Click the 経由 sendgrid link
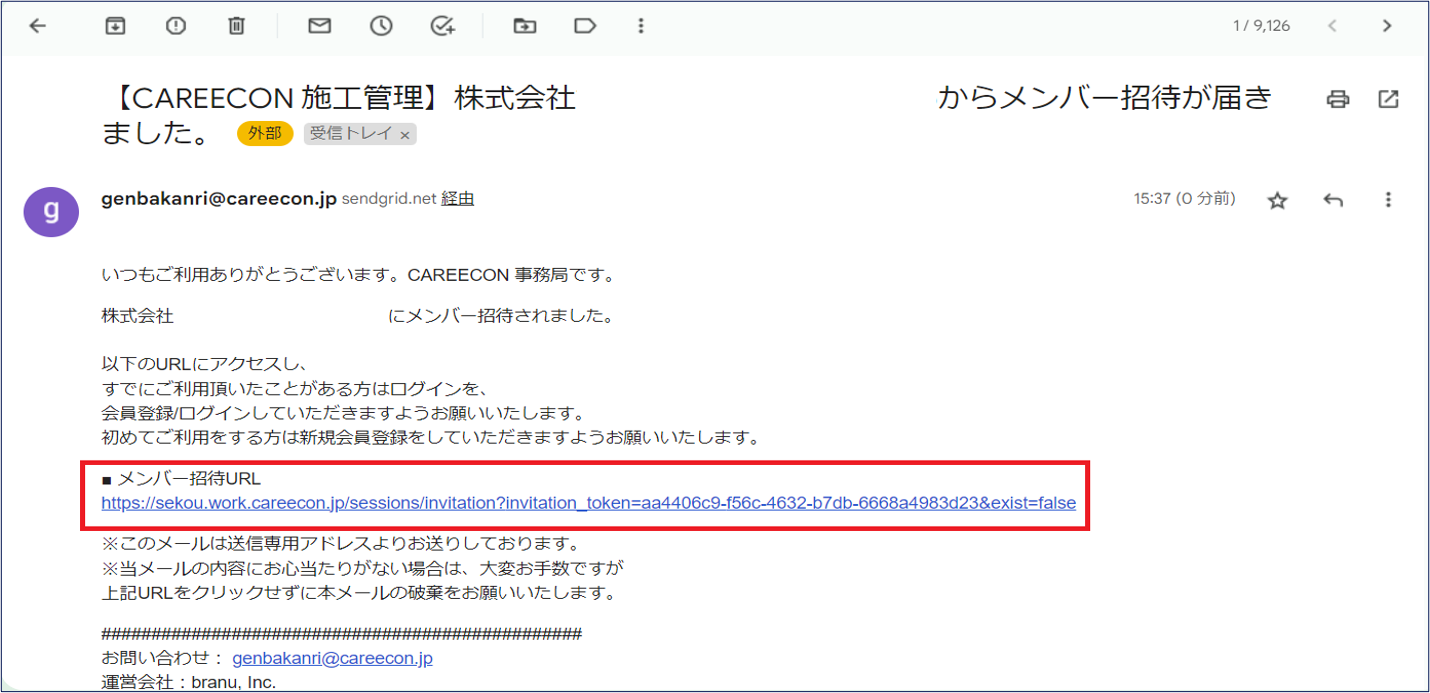The width and height of the screenshot is (1430, 693). click(458, 199)
